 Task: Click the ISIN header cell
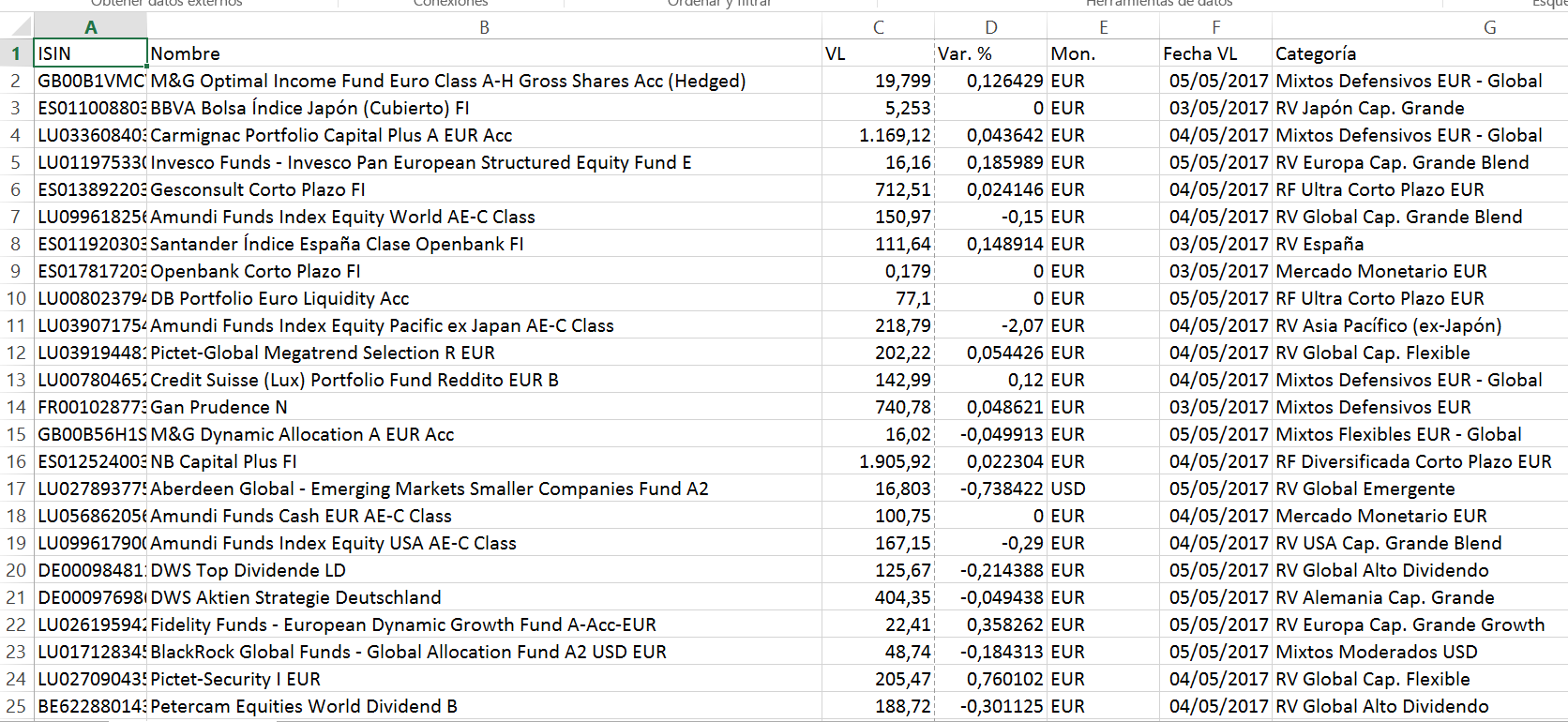pos(91,53)
